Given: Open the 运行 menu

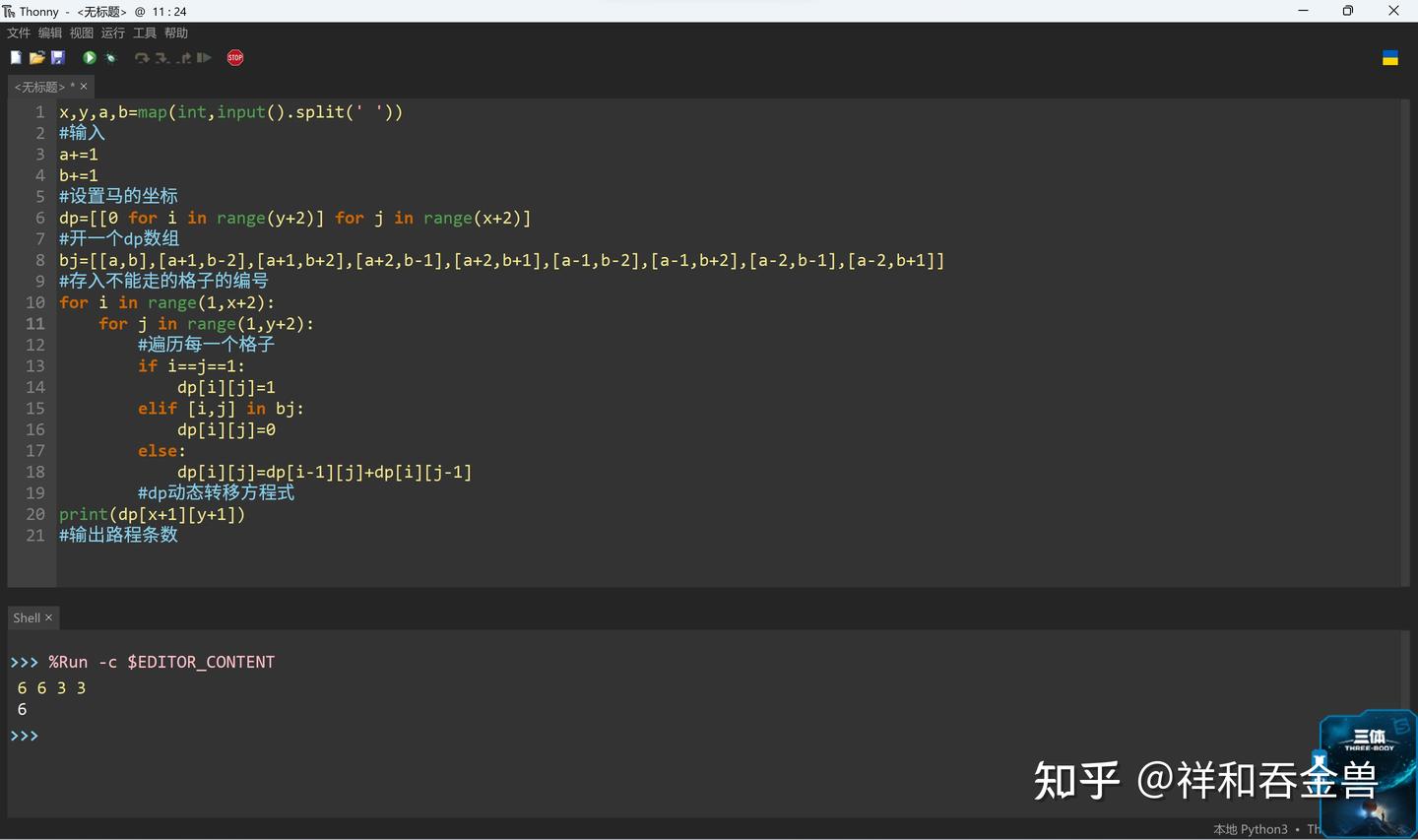Looking at the screenshot, I should tap(112, 32).
